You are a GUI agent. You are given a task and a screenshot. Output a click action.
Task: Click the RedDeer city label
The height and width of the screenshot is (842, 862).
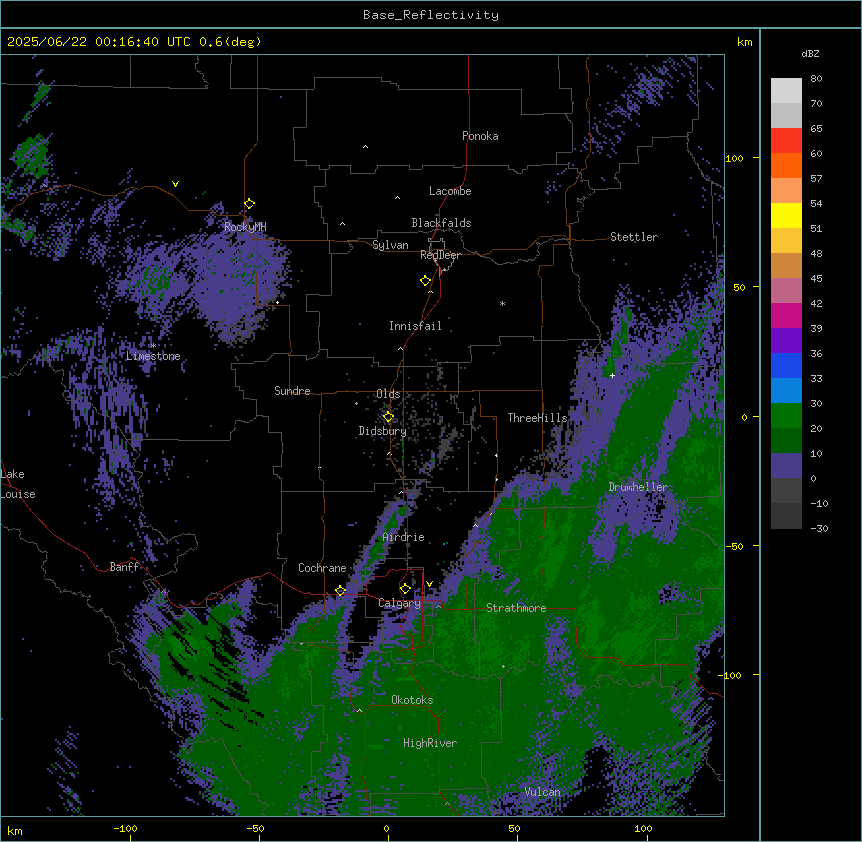[440, 255]
